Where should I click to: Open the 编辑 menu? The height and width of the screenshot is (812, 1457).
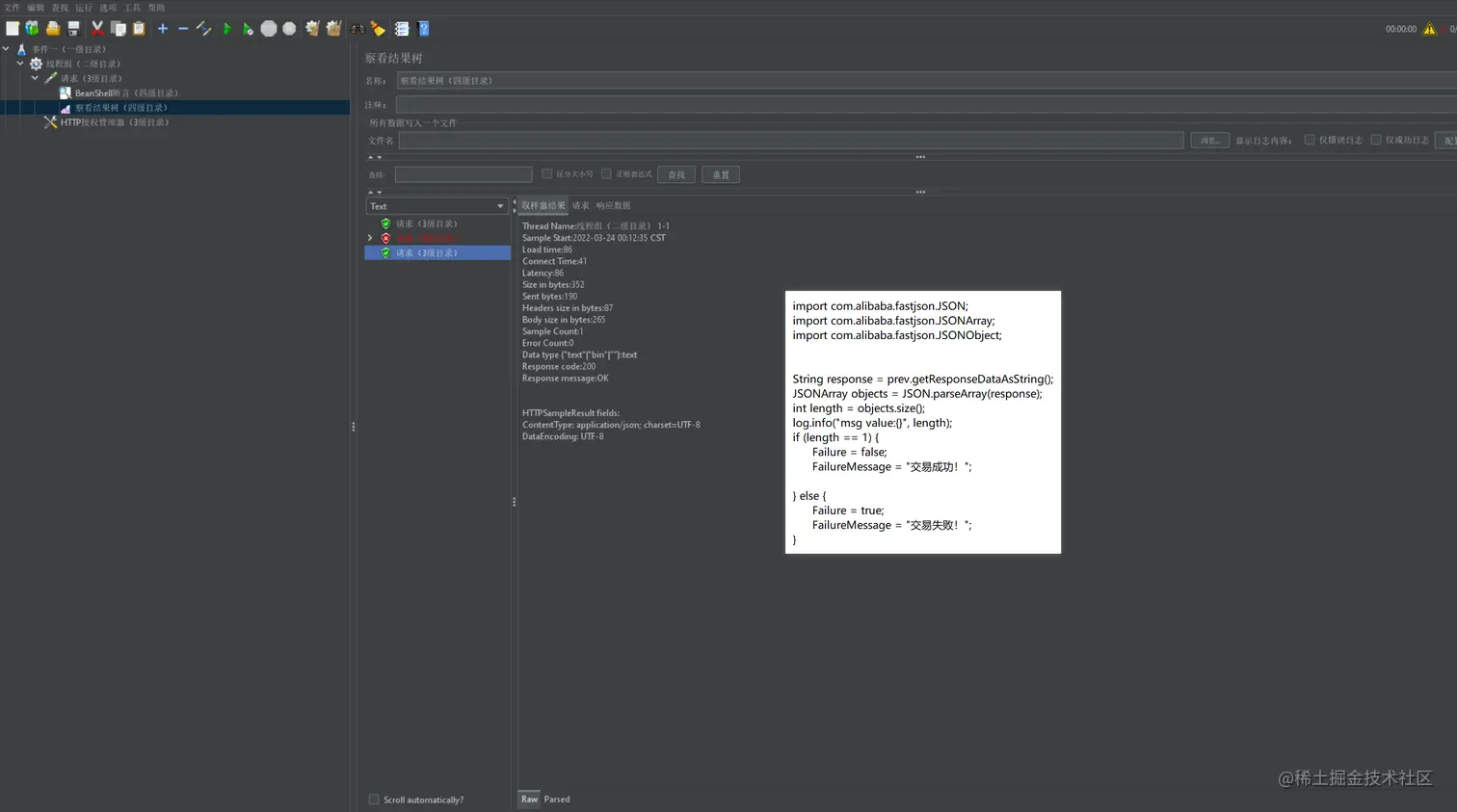coord(36,8)
